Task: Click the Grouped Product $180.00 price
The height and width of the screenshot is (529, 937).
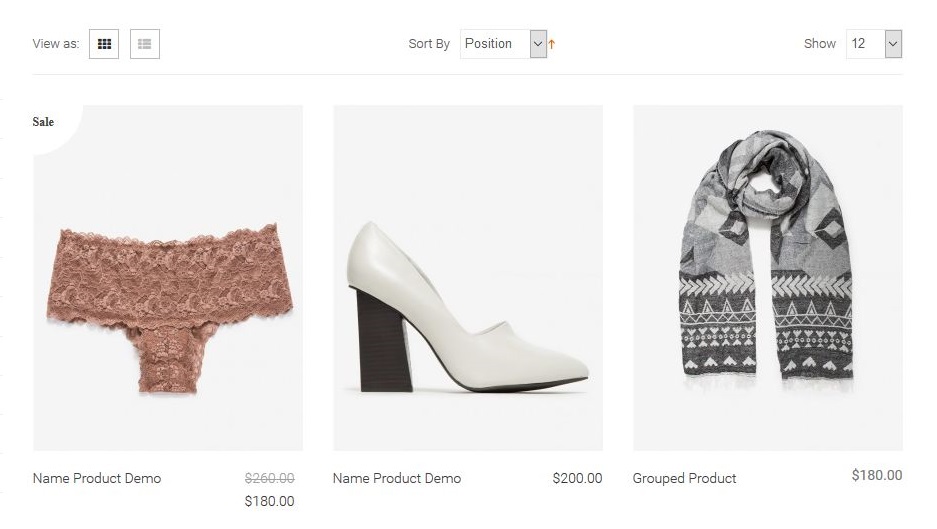Action: tap(876, 475)
